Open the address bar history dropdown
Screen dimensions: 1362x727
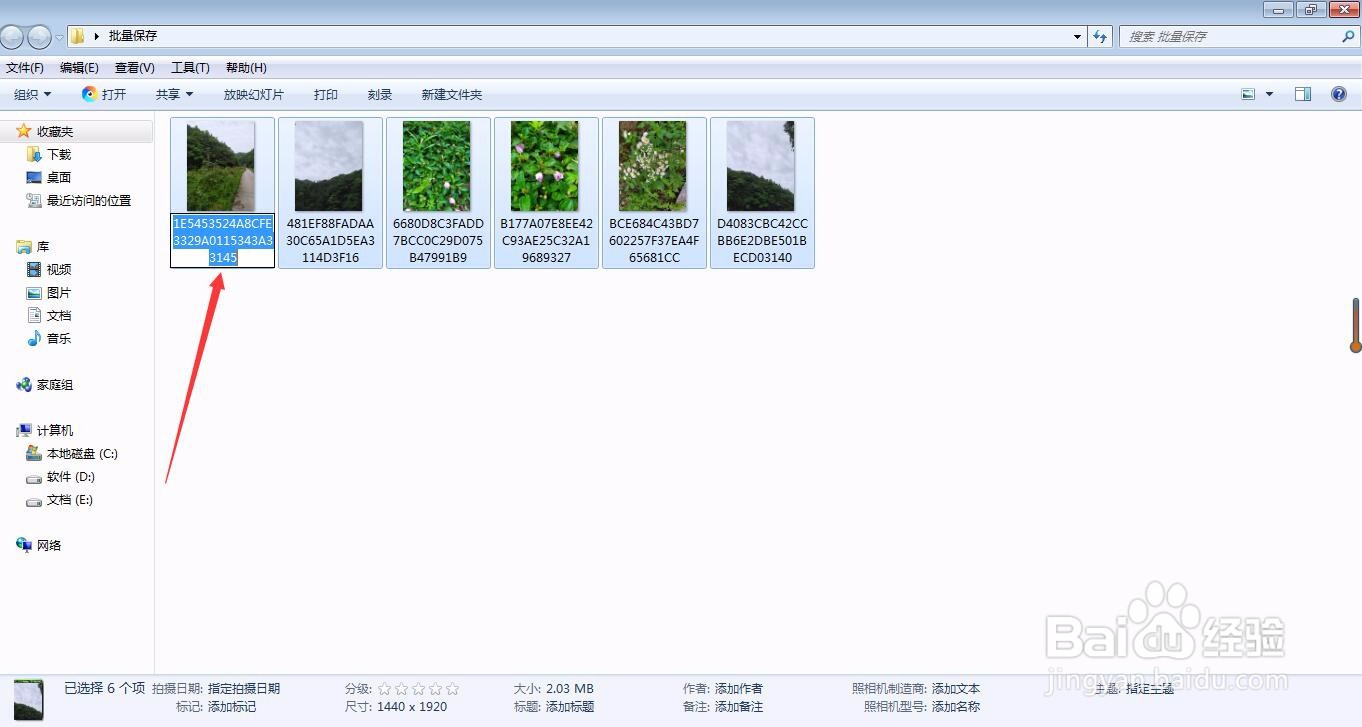1077,37
